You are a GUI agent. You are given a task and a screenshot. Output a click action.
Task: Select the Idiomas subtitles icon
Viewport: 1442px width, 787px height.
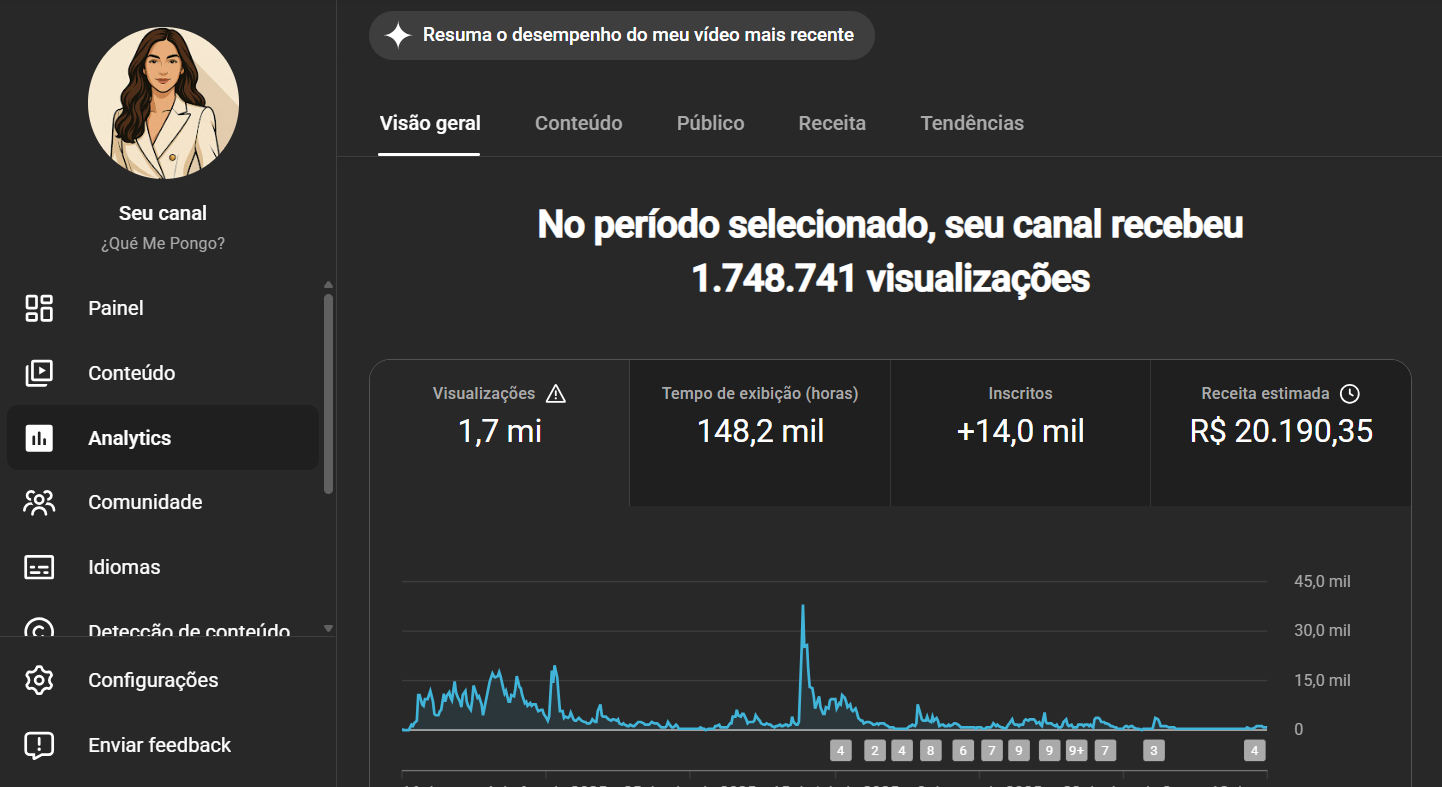39,567
